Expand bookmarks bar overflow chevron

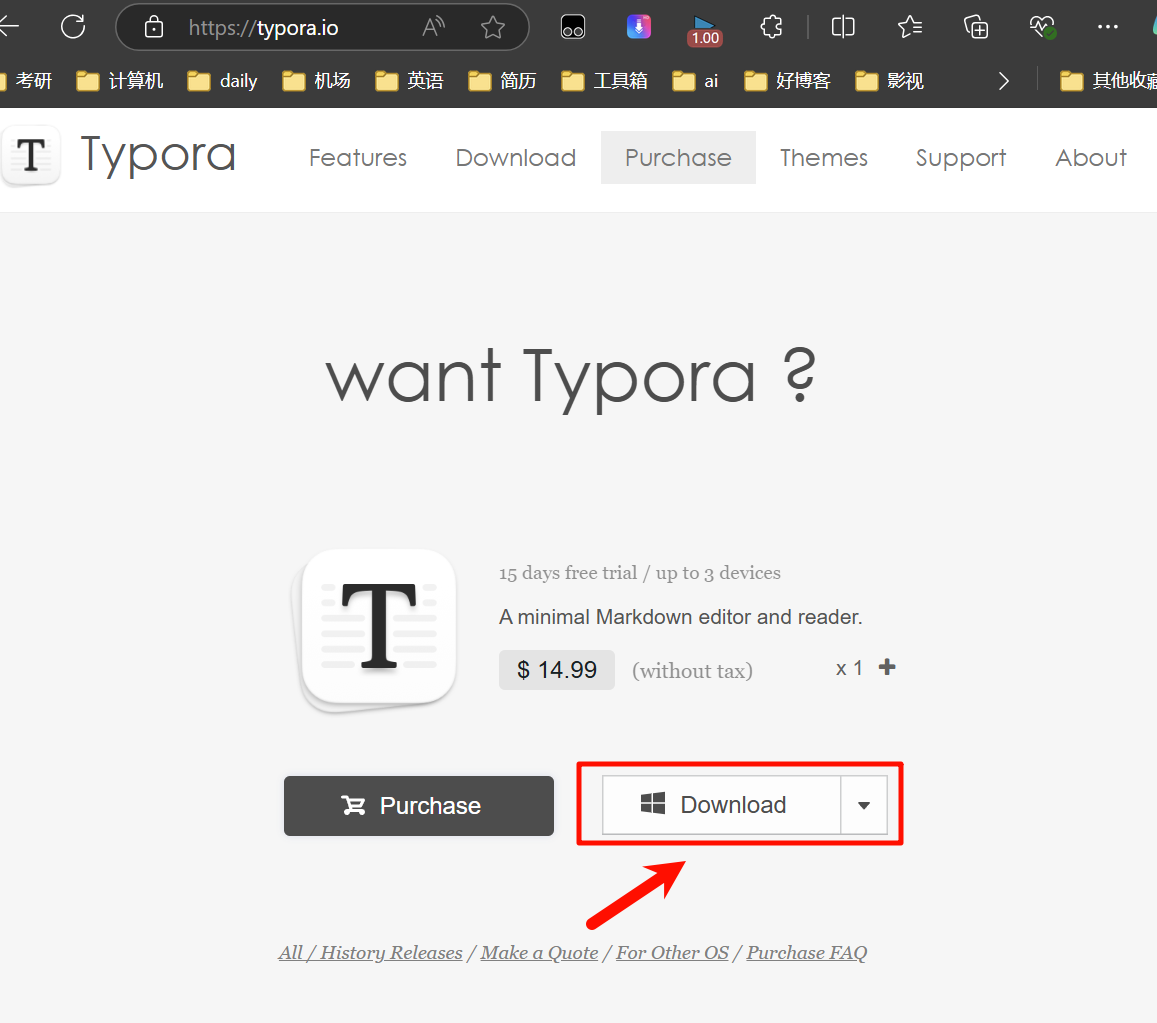[x=1004, y=80]
